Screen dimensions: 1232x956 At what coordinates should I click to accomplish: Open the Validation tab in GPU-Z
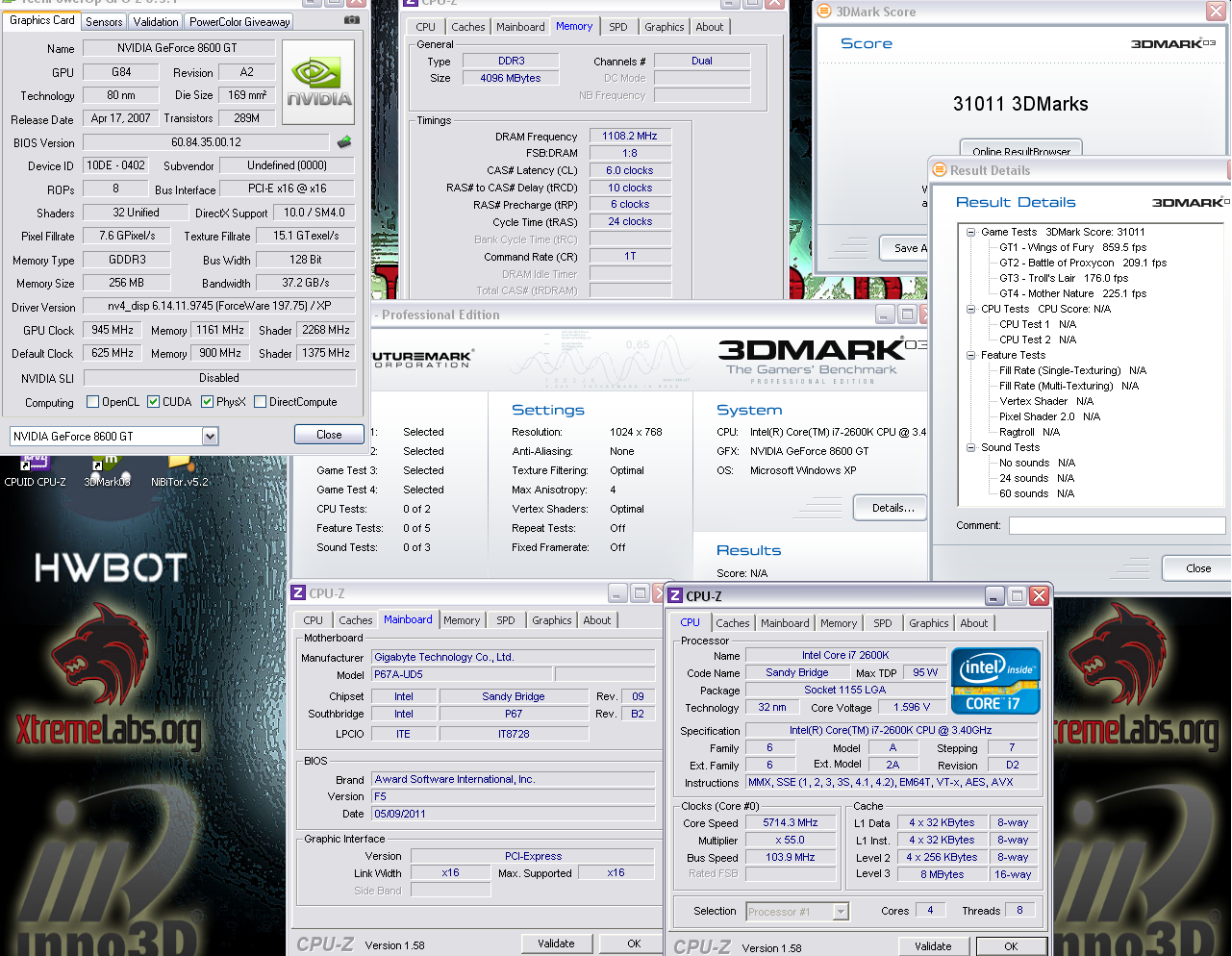[x=156, y=21]
